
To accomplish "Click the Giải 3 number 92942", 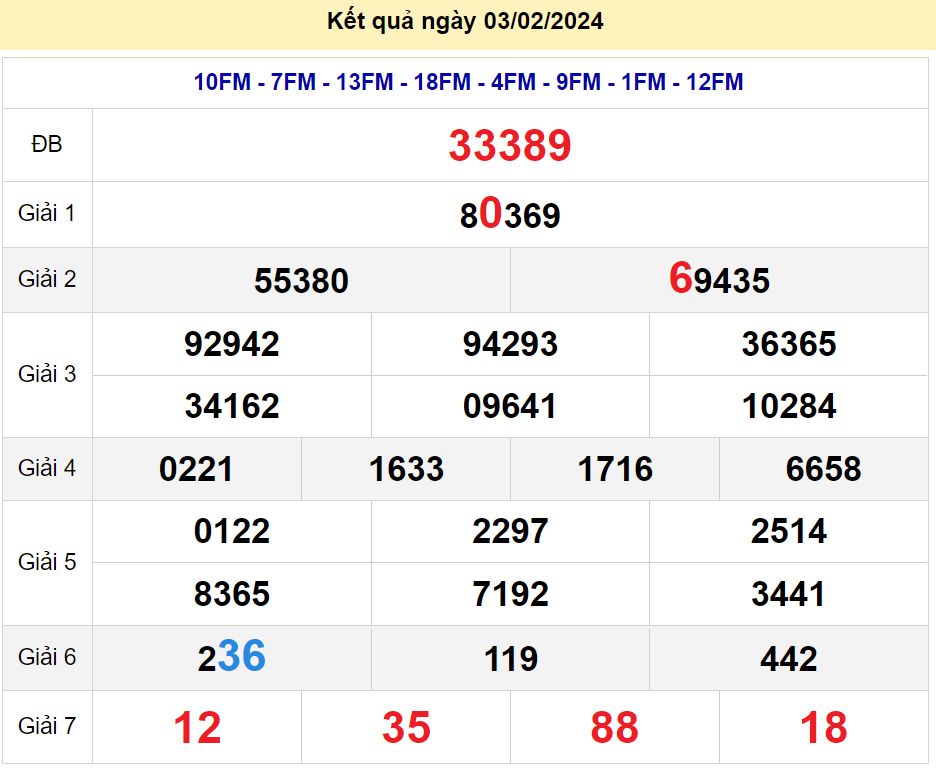I will 232,344.
